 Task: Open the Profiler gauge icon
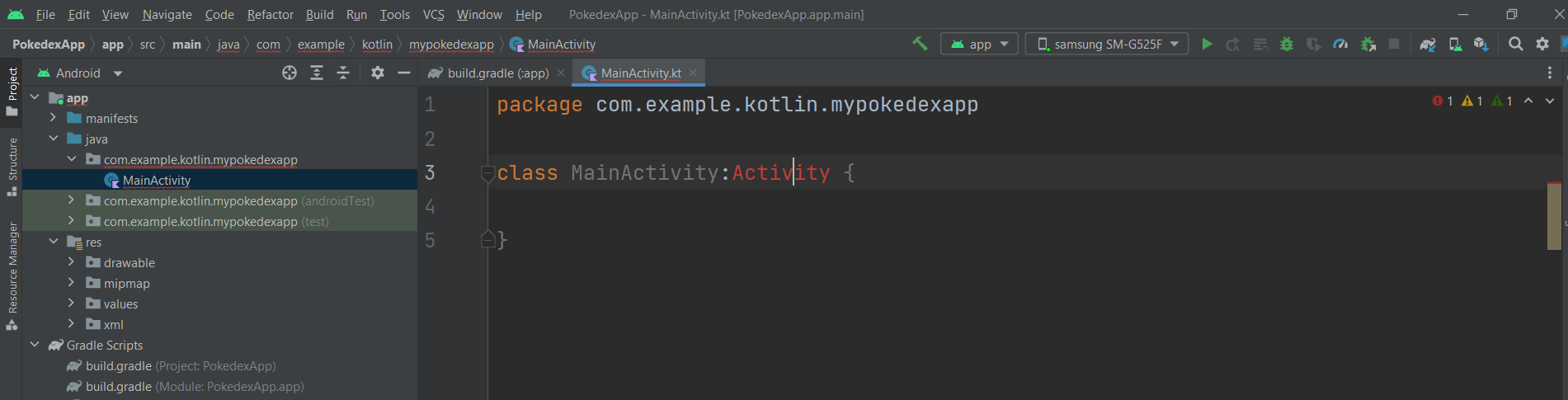(x=1340, y=44)
